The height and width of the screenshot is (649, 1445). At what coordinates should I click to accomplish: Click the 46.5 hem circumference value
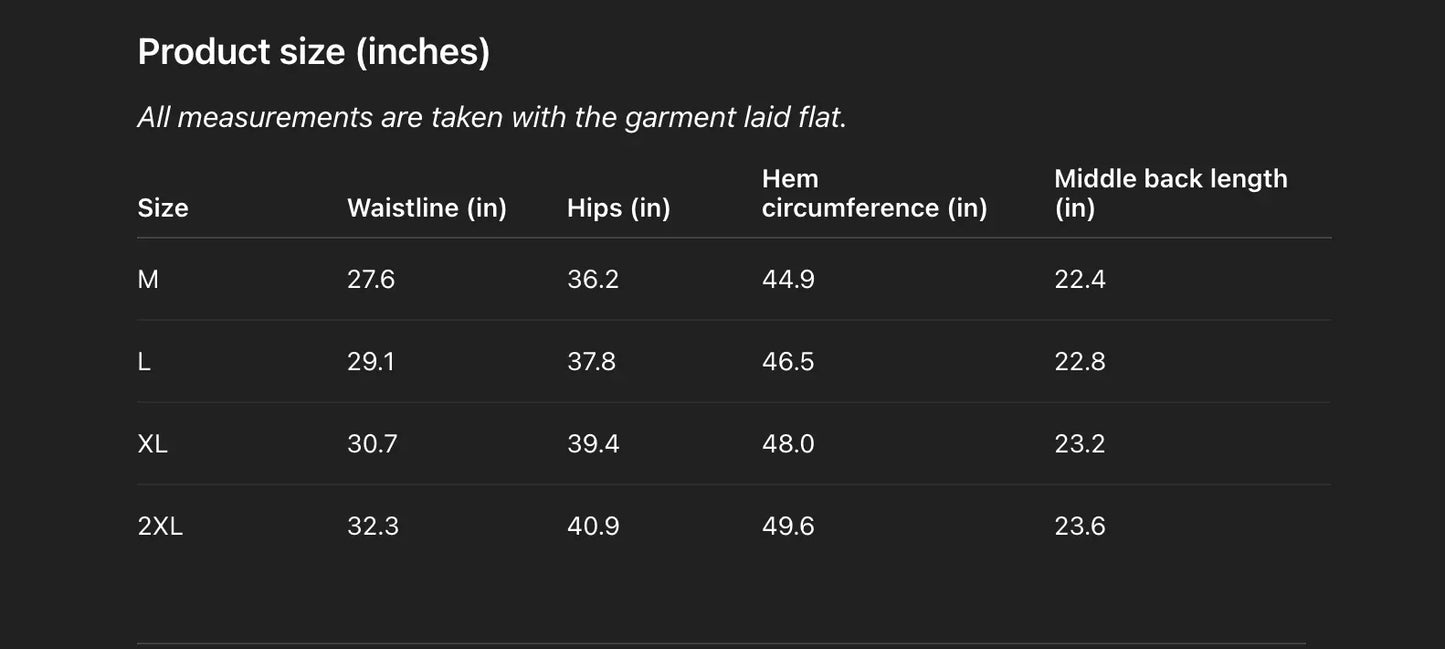pyautogui.click(x=788, y=361)
